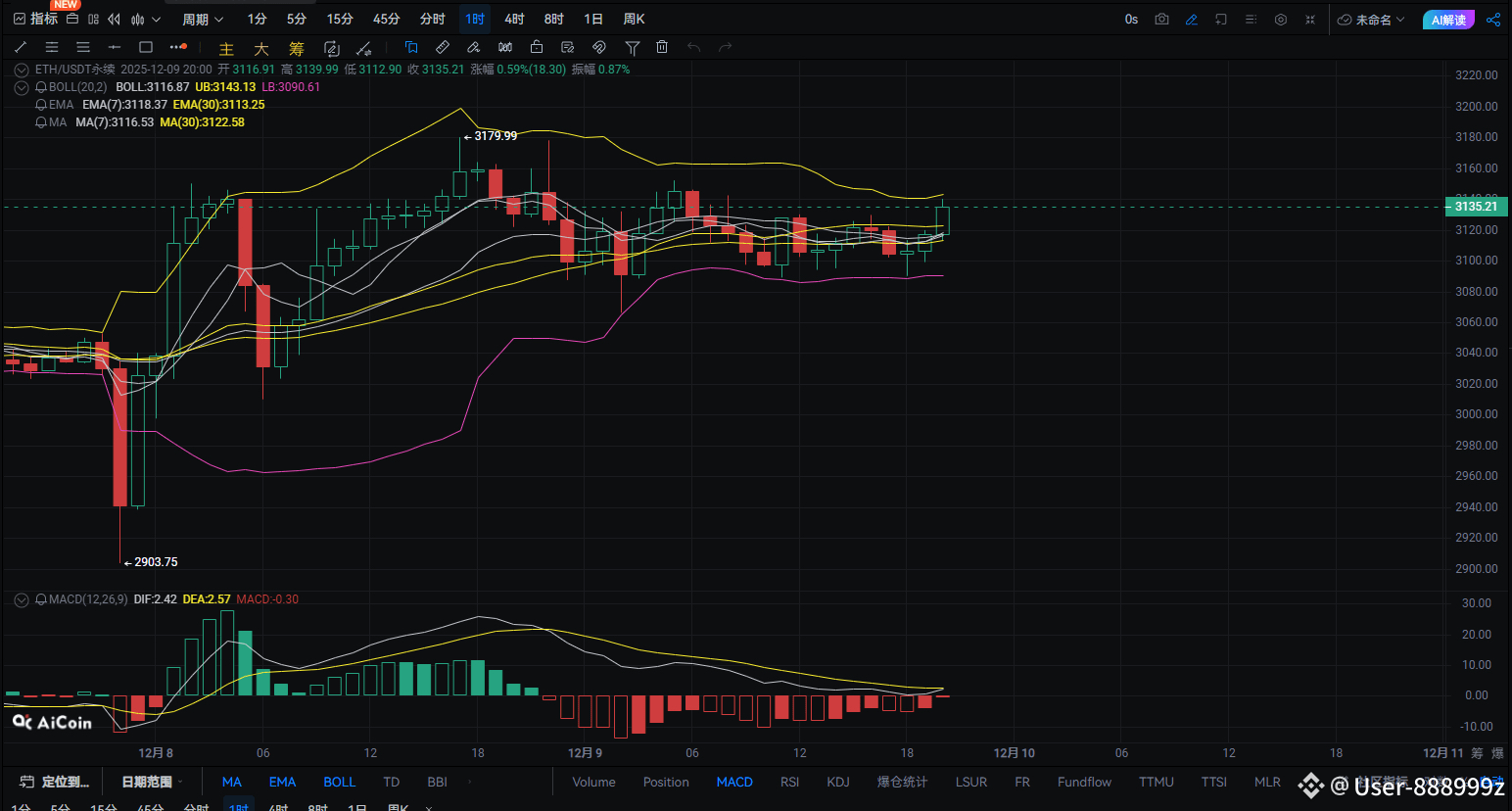This screenshot has width=1512, height=811.
Task: Collapse the ETH/USDT永续 info row
Action: (x=22, y=70)
